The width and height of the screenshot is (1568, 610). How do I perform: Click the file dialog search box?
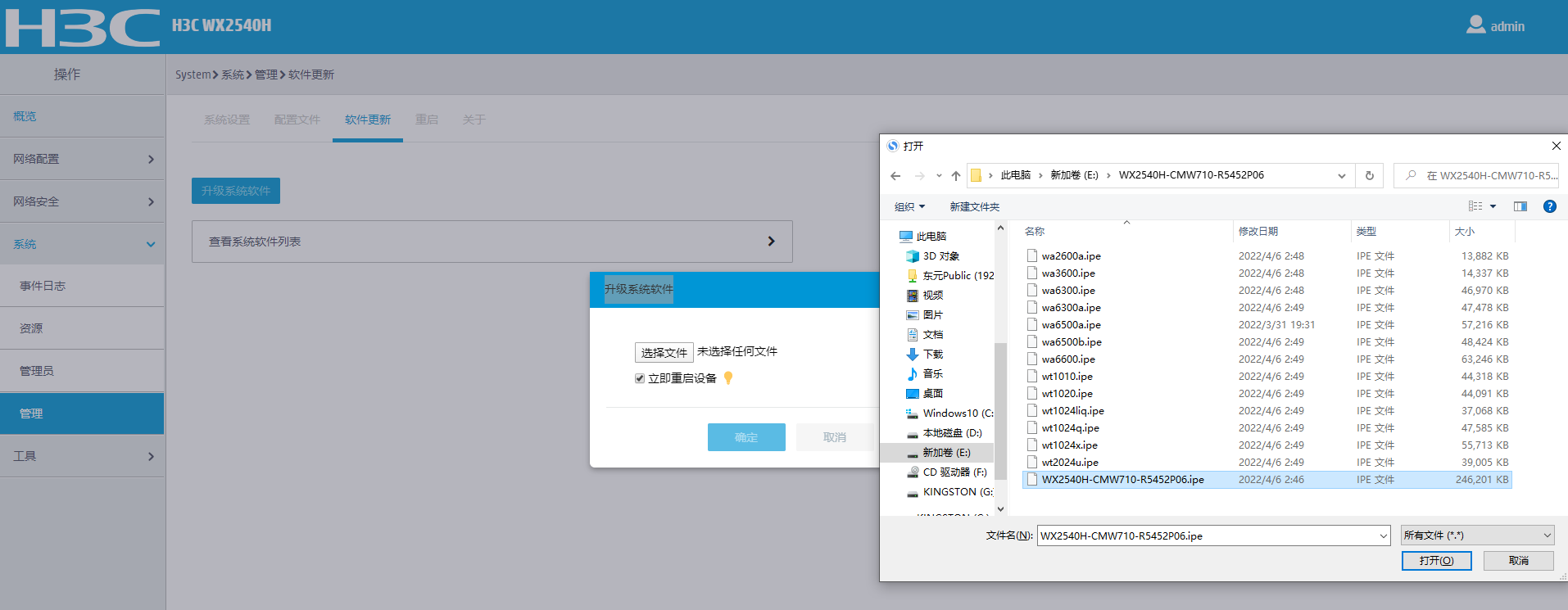pos(1476,176)
